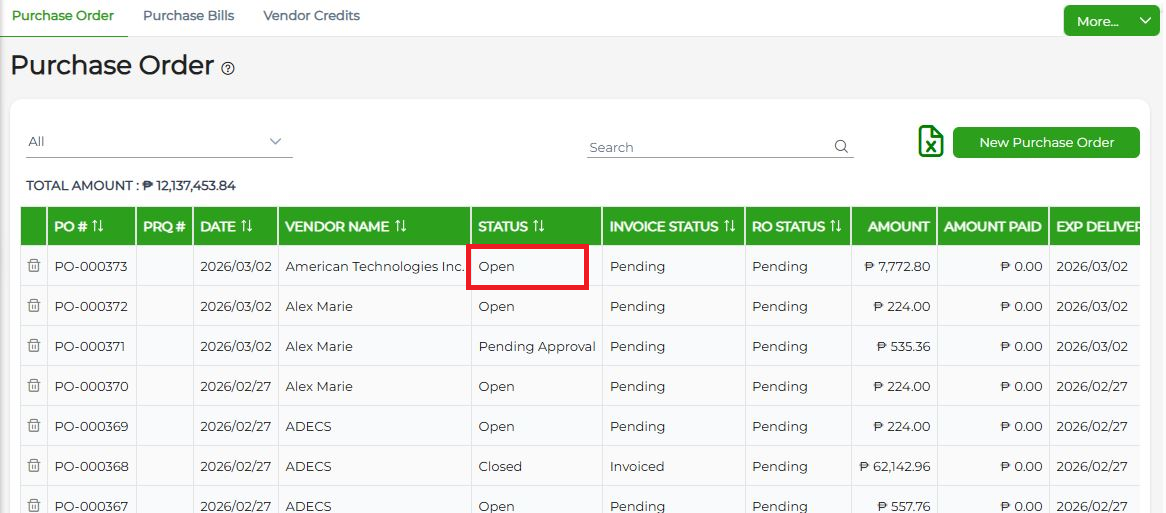Viewport: 1166px width, 513px height.
Task: Sort the table by PO number
Action: pos(97,227)
